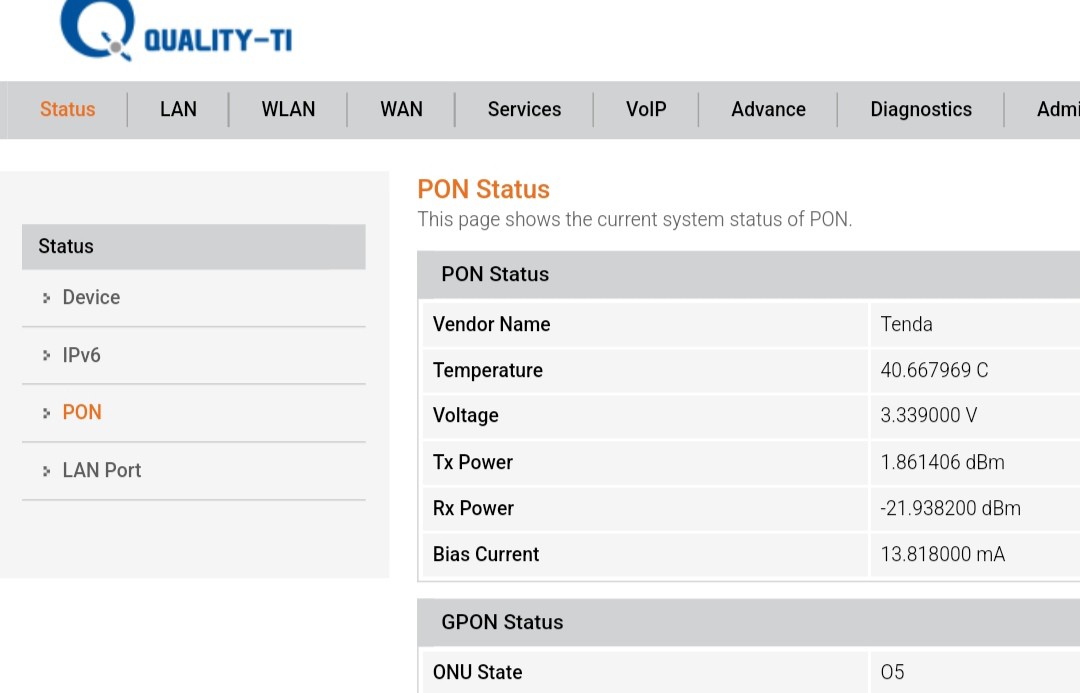Select the Services tab

(x=524, y=110)
